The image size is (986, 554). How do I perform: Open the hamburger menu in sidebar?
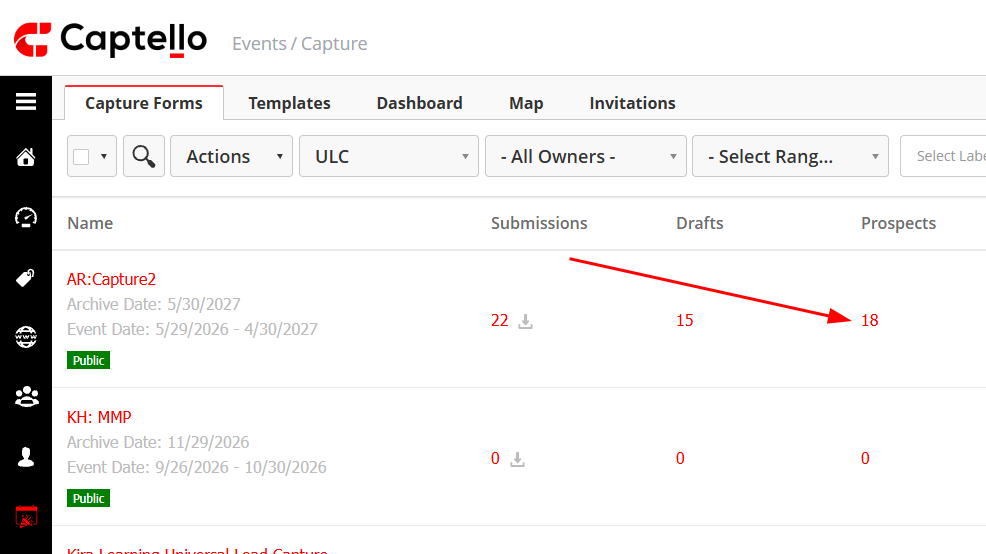[26, 101]
